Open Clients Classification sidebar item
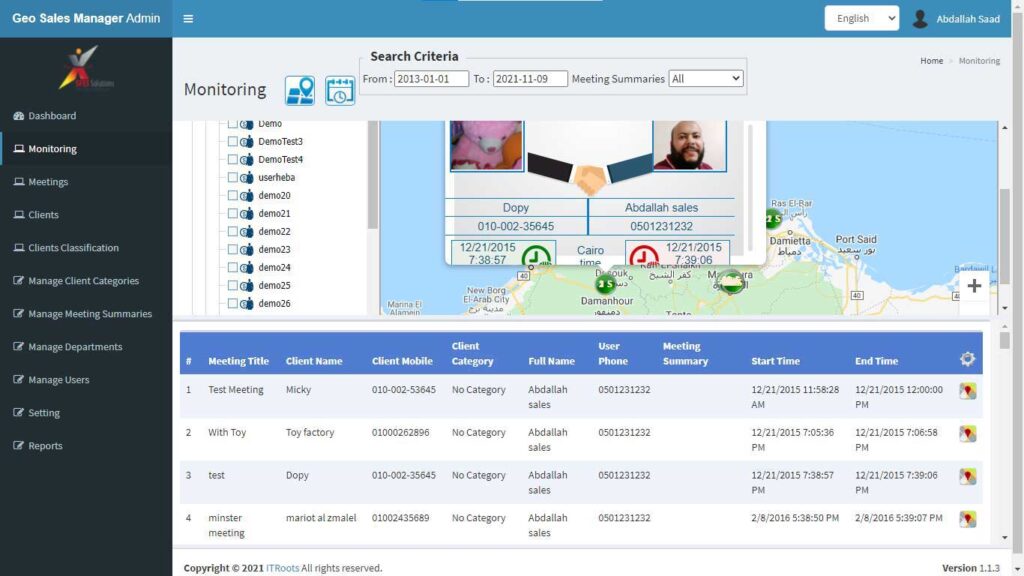 (73, 248)
